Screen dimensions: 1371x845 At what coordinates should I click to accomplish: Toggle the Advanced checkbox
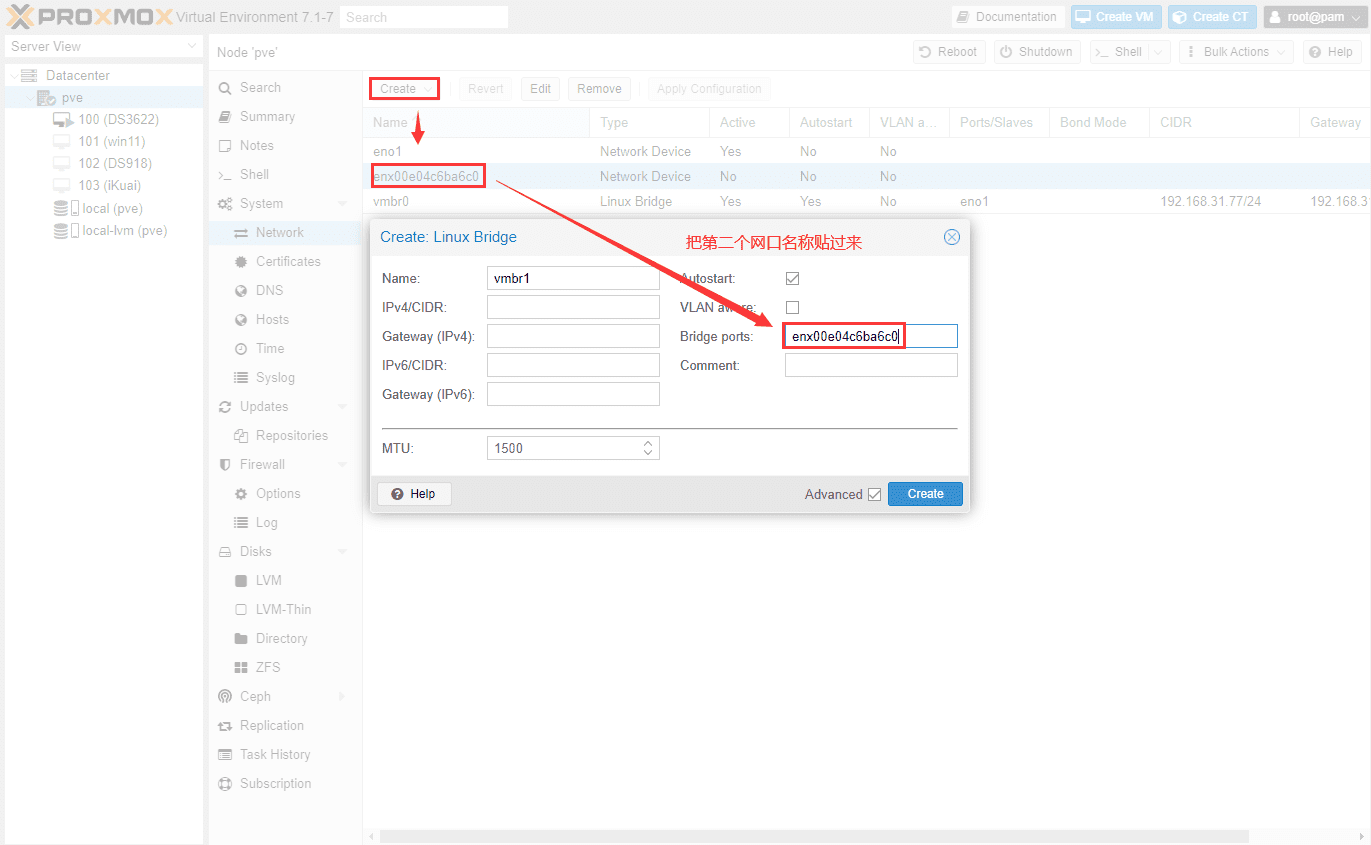pyautogui.click(x=874, y=495)
